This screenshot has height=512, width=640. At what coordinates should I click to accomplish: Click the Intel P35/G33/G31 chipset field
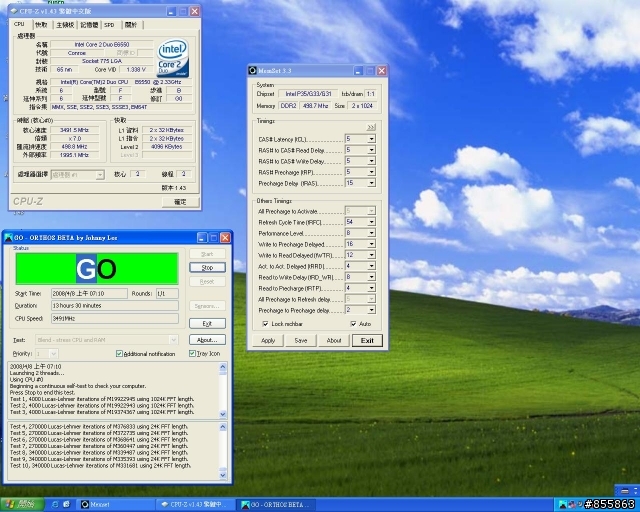[x=308, y=94]
